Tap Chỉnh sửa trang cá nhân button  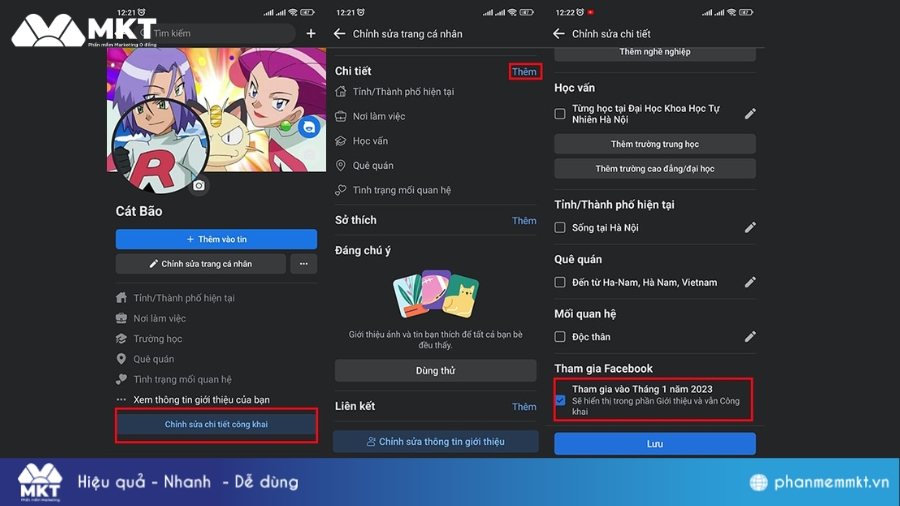pyautogui.click(x=201, y=264)
